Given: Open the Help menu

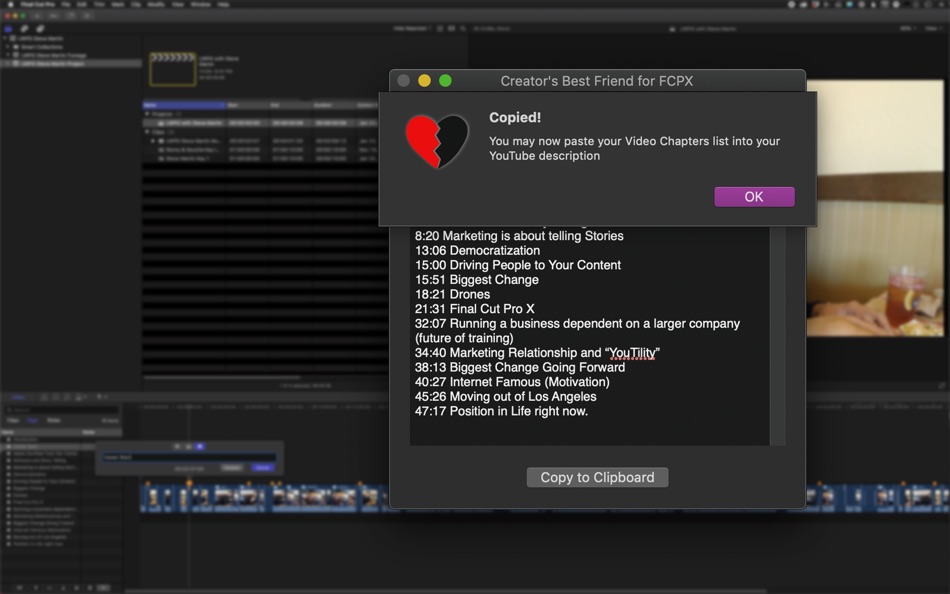Looking at the screenshot, I should click(224, 4).
